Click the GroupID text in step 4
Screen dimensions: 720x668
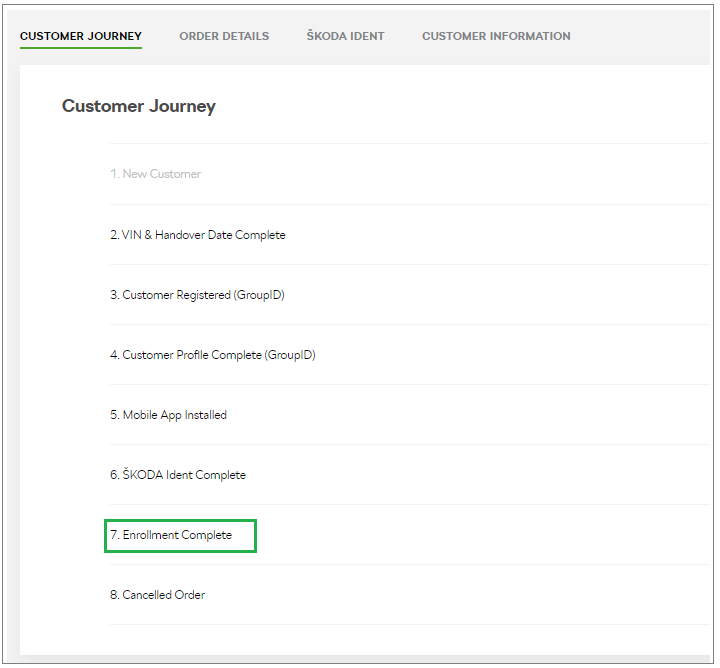pos(290,355)
